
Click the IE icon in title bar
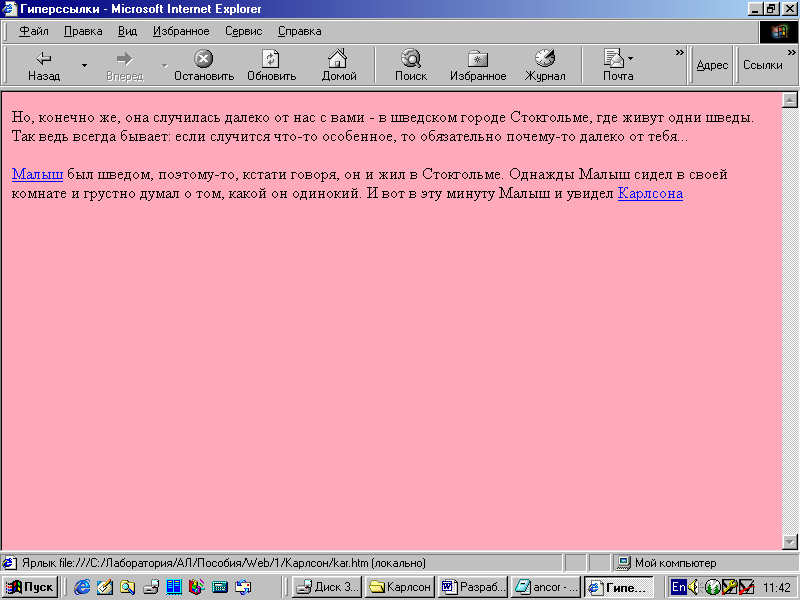point(9,9)
